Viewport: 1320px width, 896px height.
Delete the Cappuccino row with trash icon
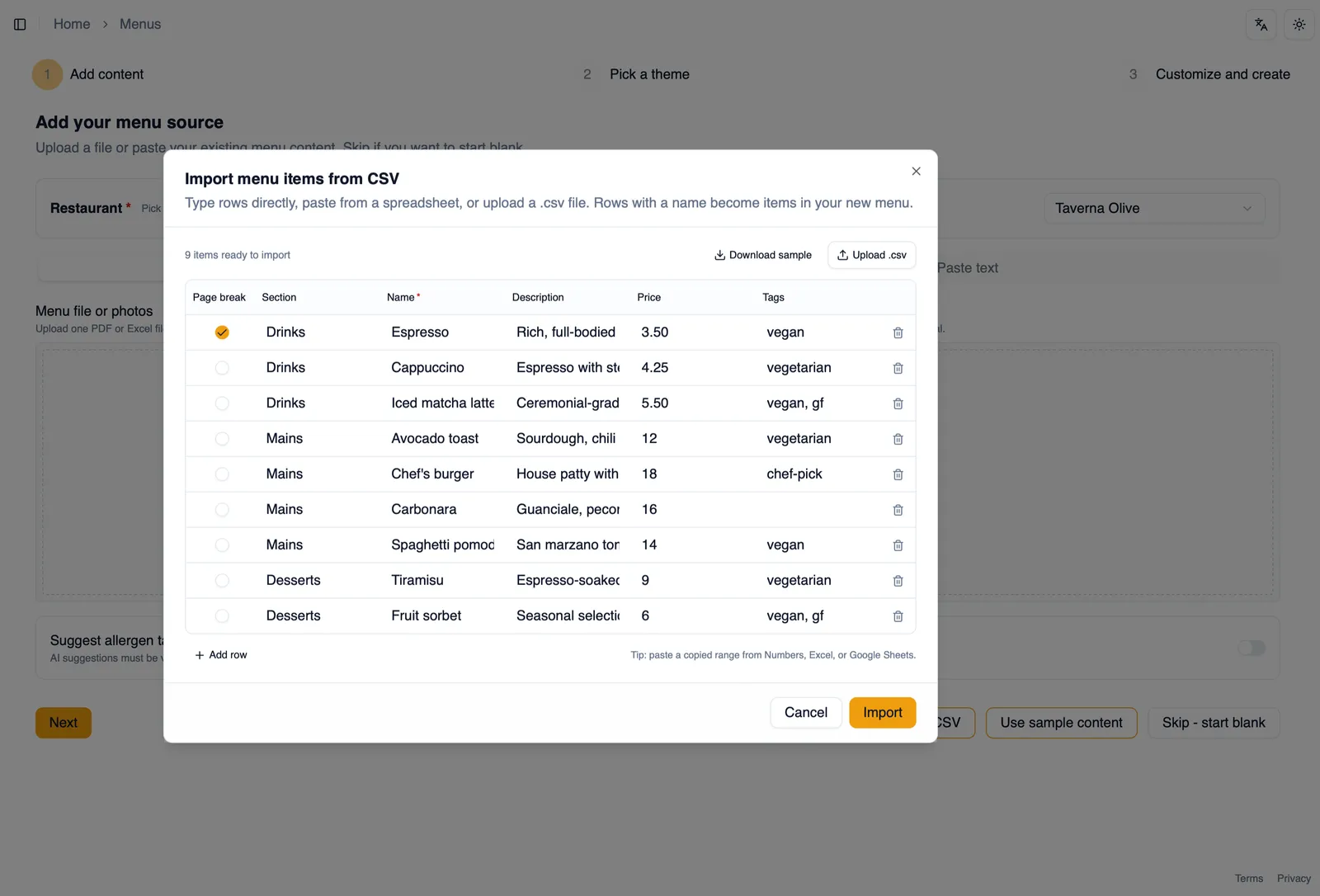(x=898, y=368)
